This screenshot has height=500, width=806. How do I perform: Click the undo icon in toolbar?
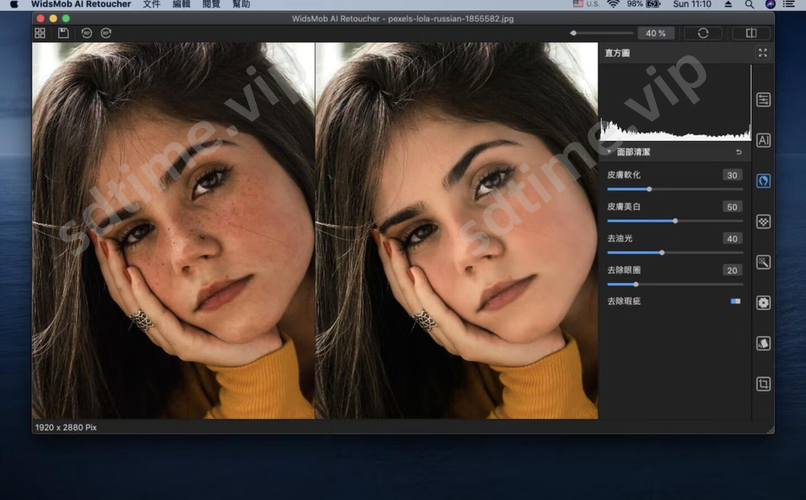87,33
